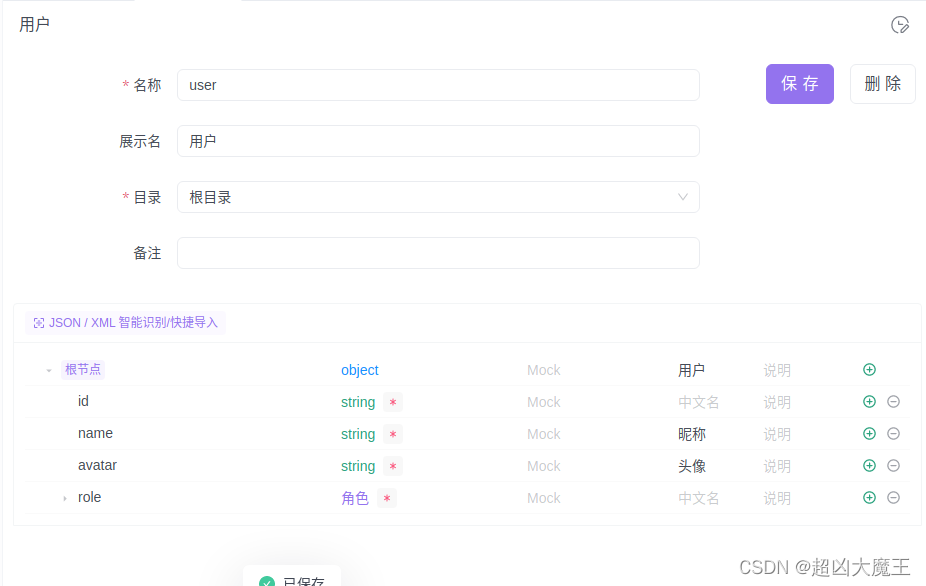Click the Mock field in the role row

click(543, 498)
